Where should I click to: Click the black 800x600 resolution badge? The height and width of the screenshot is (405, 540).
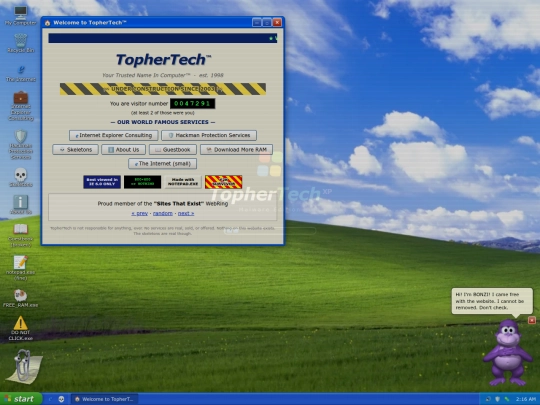[143, 182]
